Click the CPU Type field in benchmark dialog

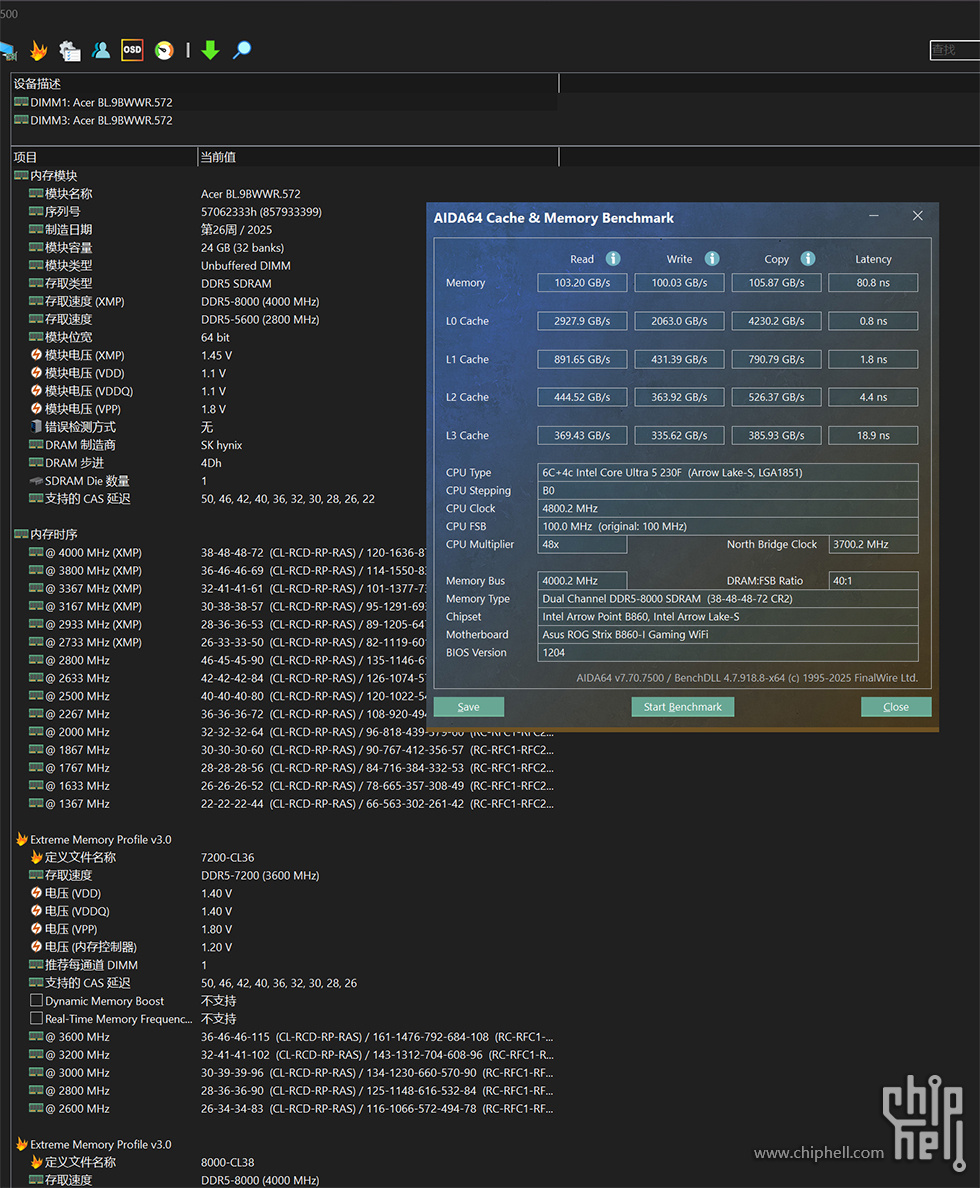click(728, 473)
